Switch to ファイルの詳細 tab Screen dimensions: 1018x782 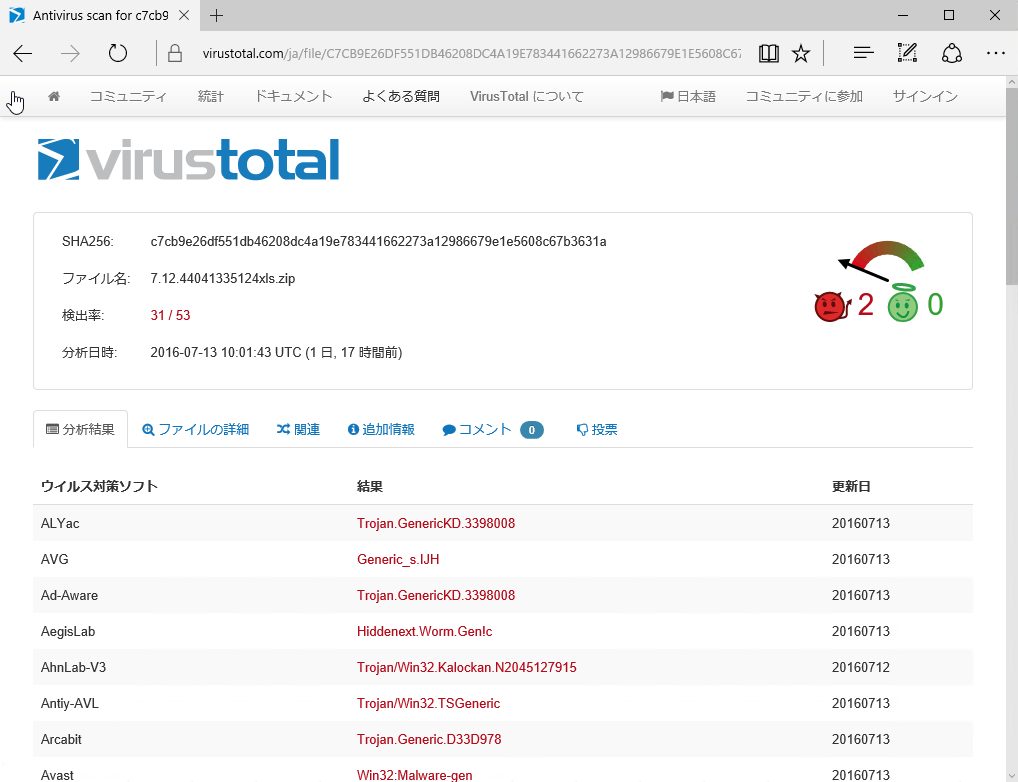195,429
